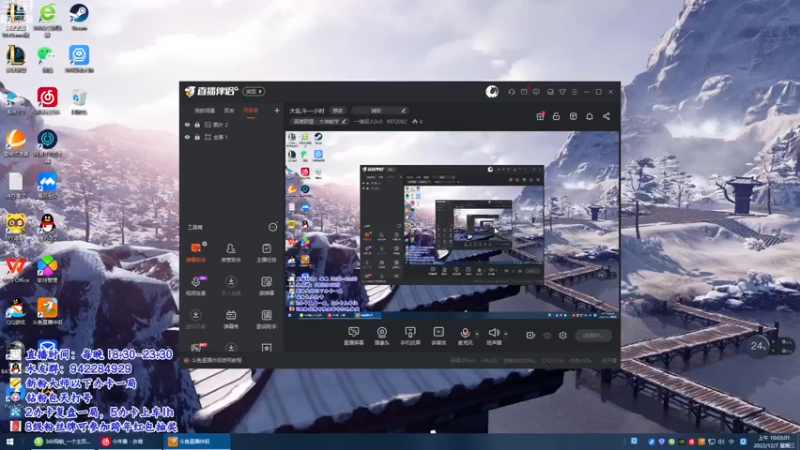Screen dimensions: 800x450
Task: Open the 主播任务 tool
Action: point(266,253)
